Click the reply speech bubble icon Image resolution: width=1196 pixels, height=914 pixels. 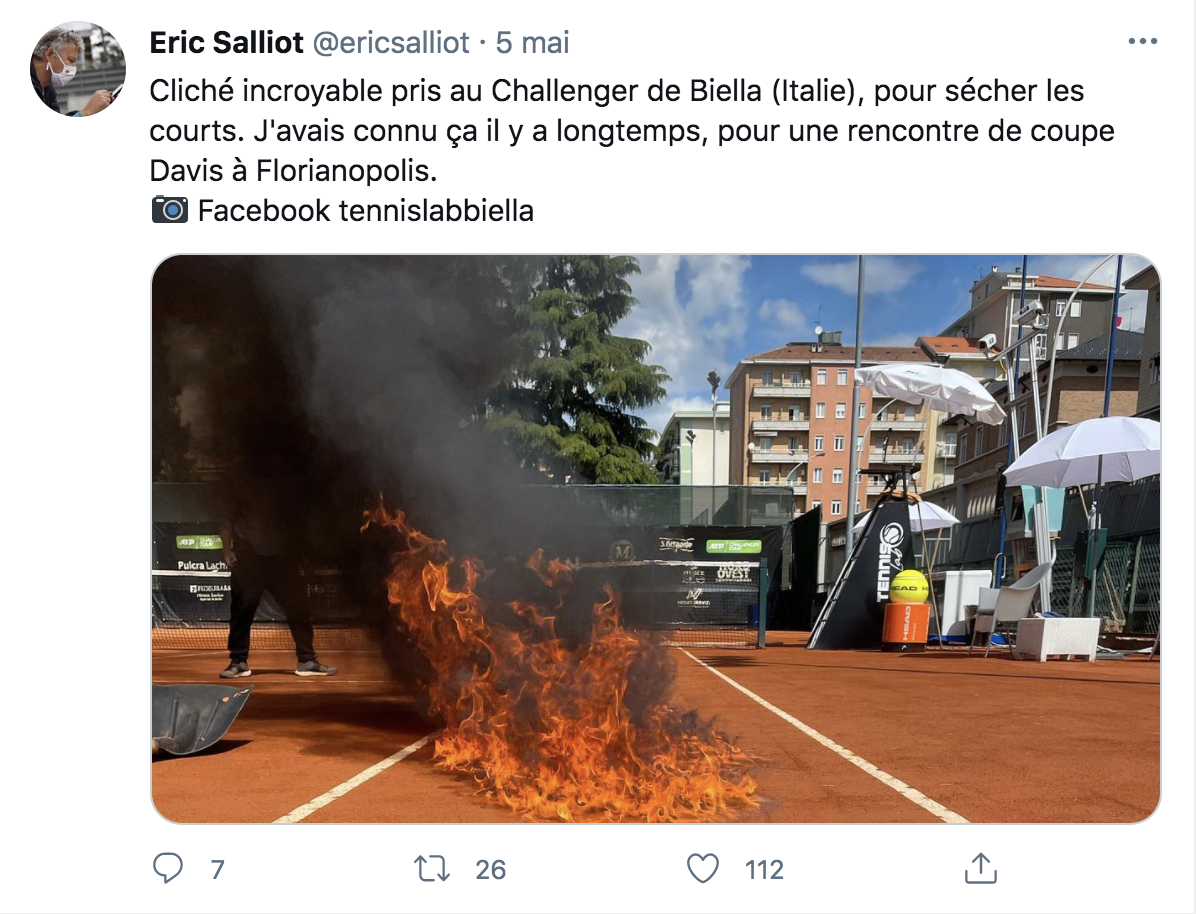point(168,868)
